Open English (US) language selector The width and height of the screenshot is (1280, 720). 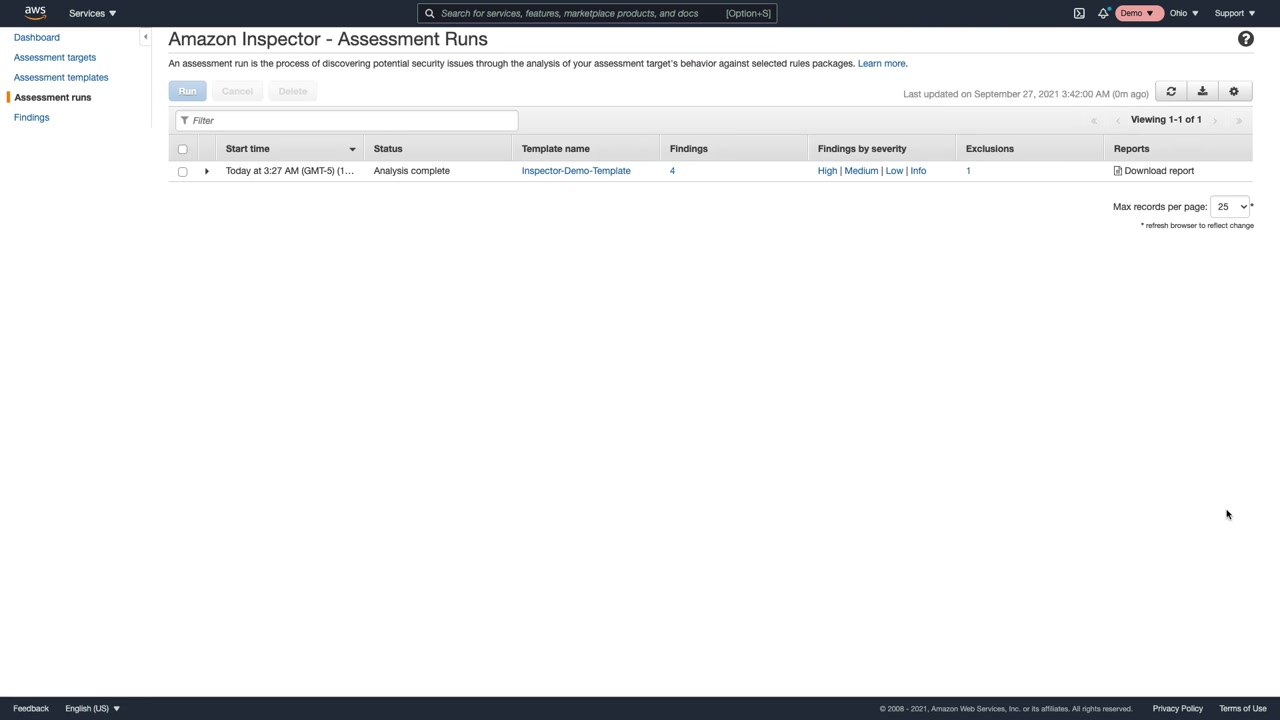pos(92,708)
